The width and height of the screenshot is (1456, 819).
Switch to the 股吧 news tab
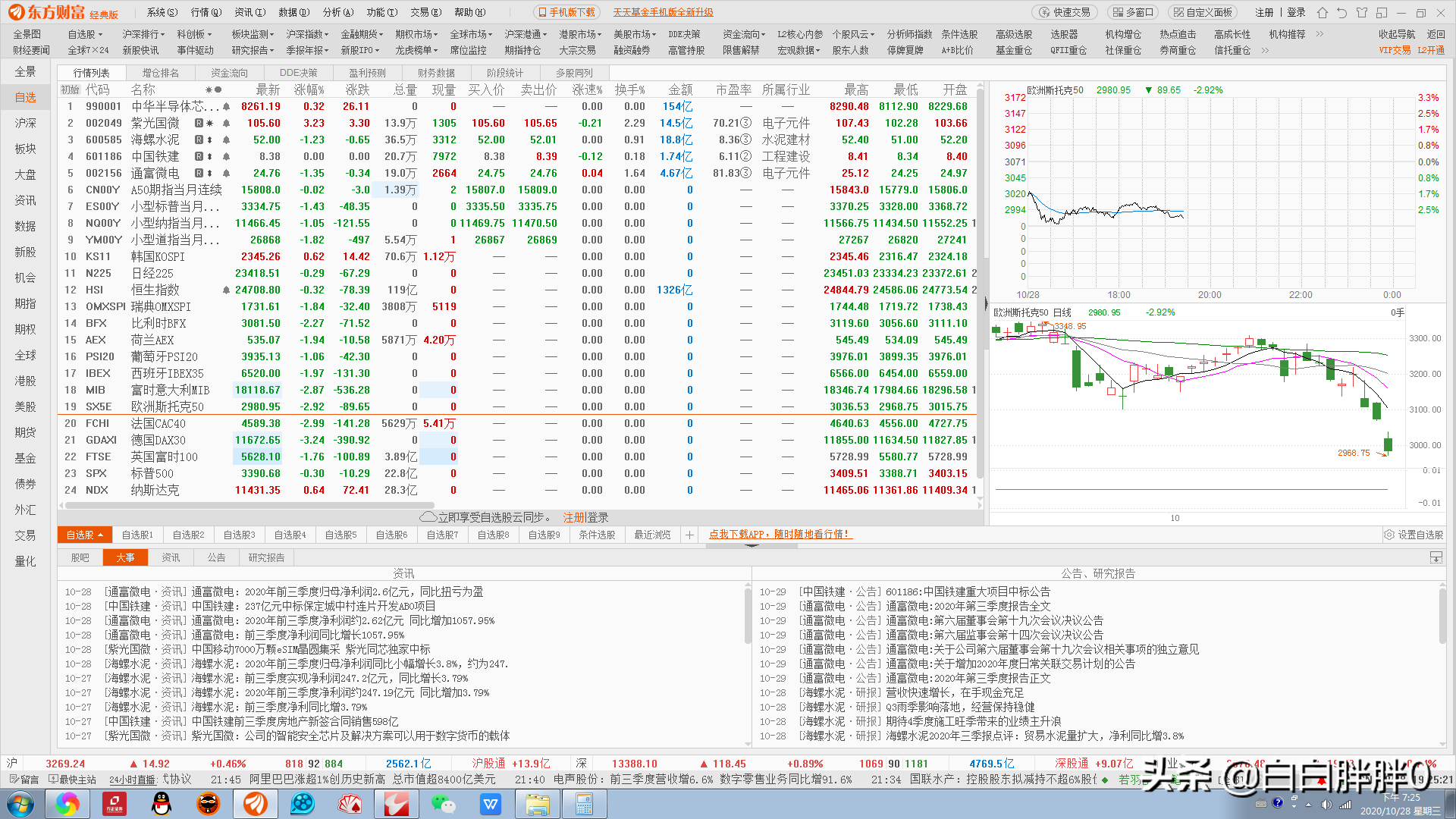pos(80,557)
